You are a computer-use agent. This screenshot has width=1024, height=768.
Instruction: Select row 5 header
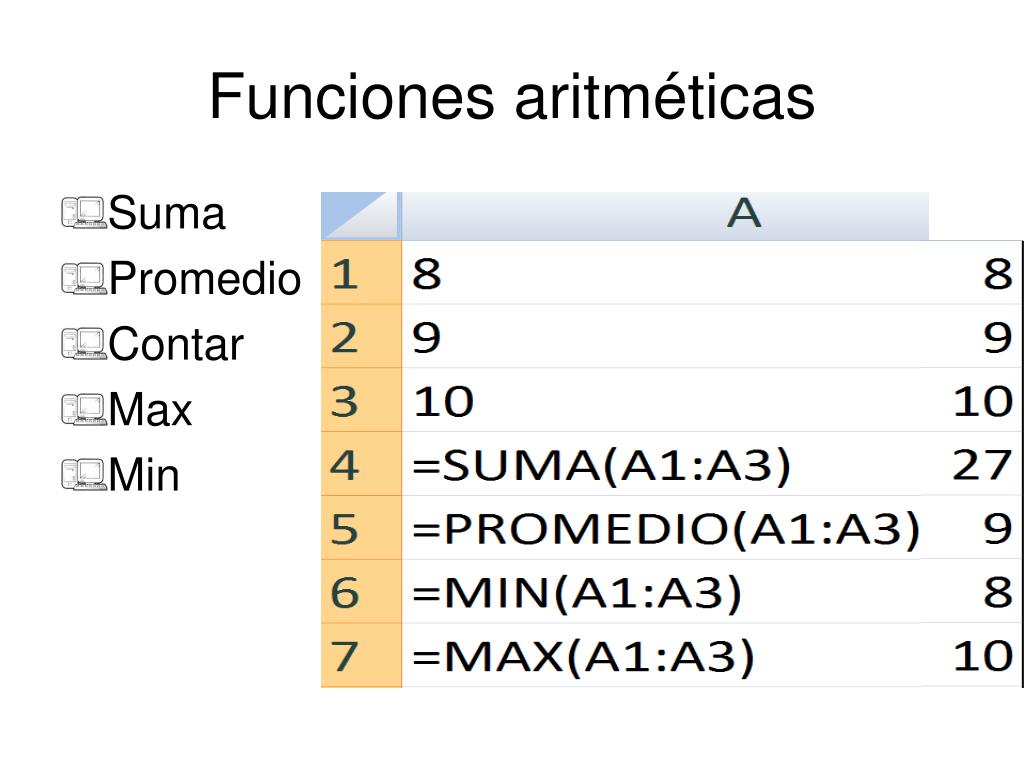[361, 528]
